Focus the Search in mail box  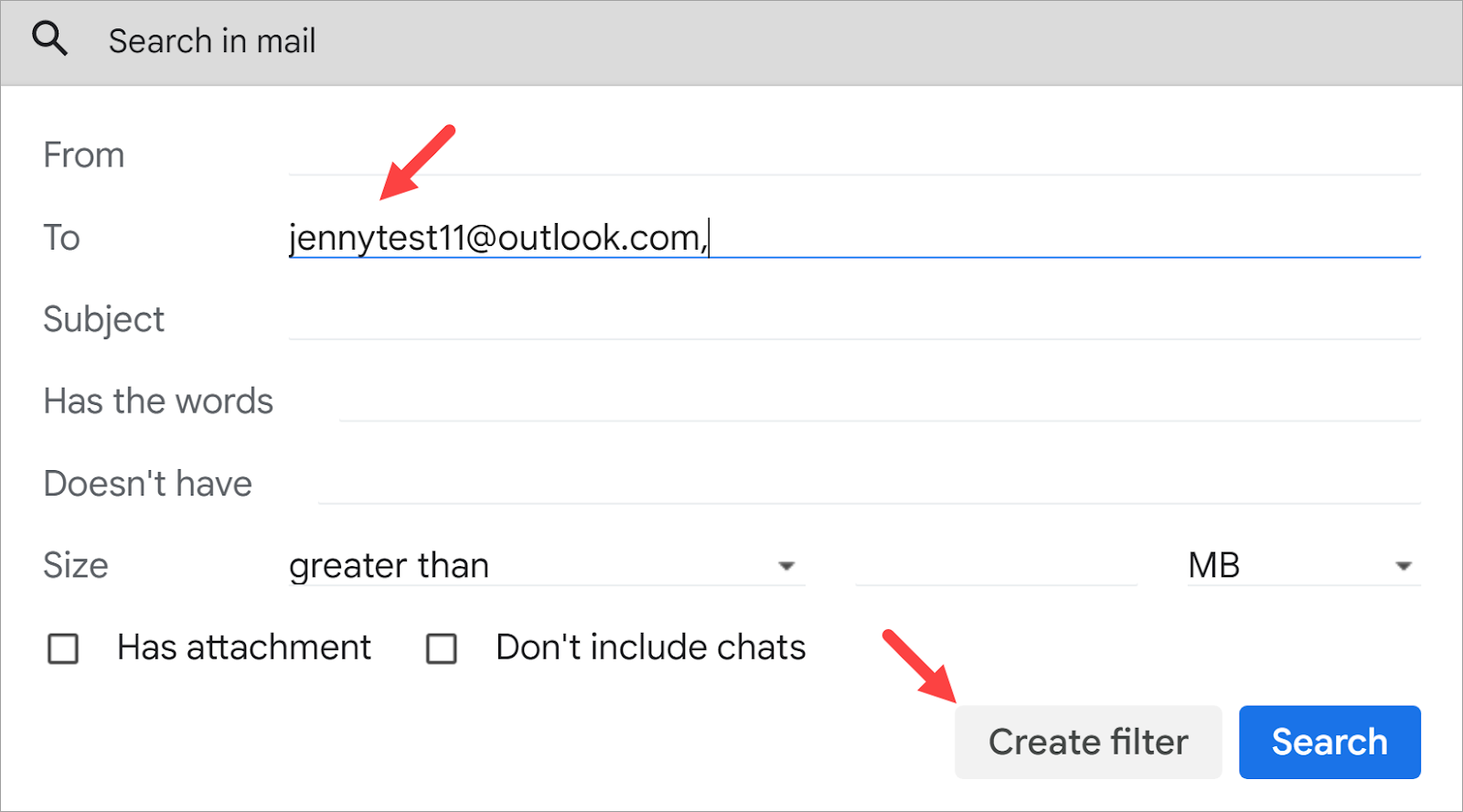tap(640, 41)
